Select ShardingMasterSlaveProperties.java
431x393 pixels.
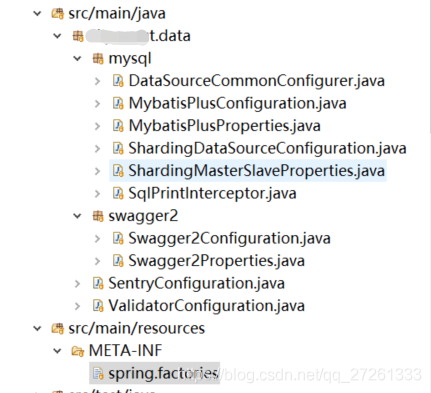tap(257, 171)
